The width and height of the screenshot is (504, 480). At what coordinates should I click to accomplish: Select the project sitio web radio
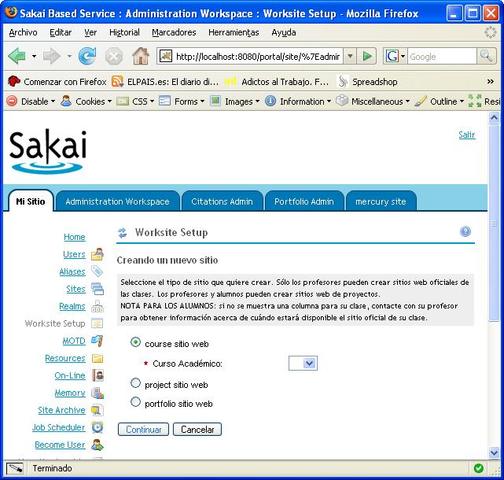point(135,383)
